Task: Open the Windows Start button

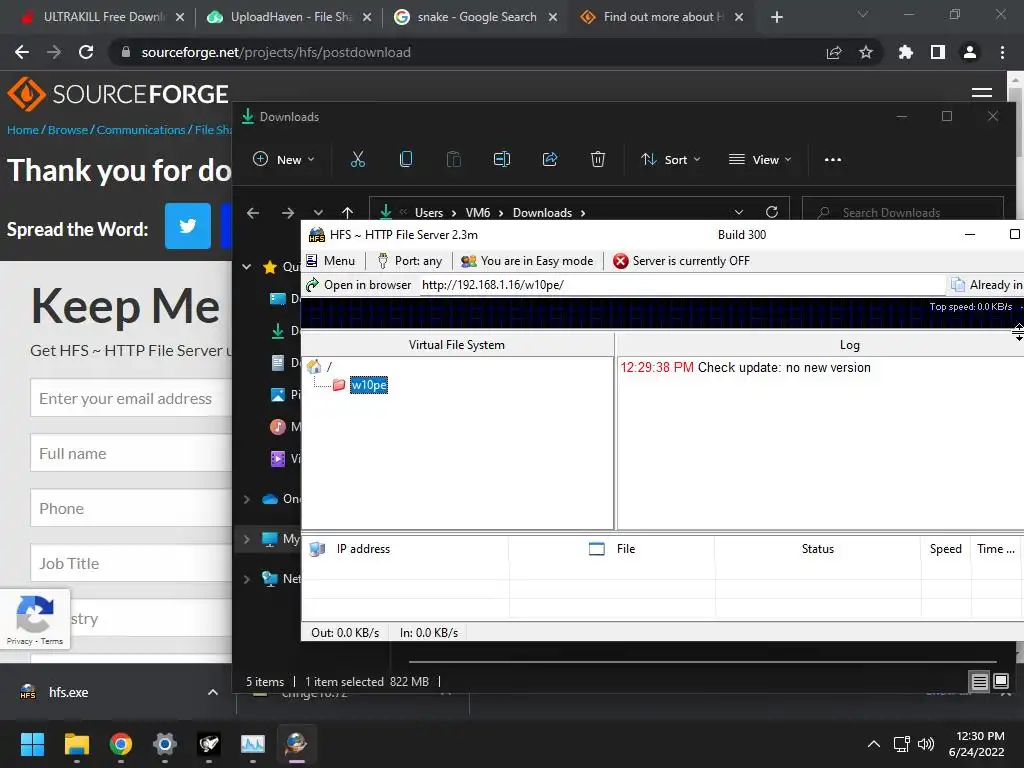Action: (x=32, y=744)
